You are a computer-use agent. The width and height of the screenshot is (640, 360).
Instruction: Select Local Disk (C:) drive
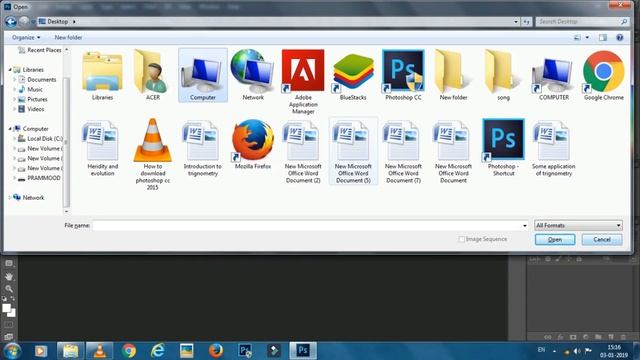click(40, 139)
